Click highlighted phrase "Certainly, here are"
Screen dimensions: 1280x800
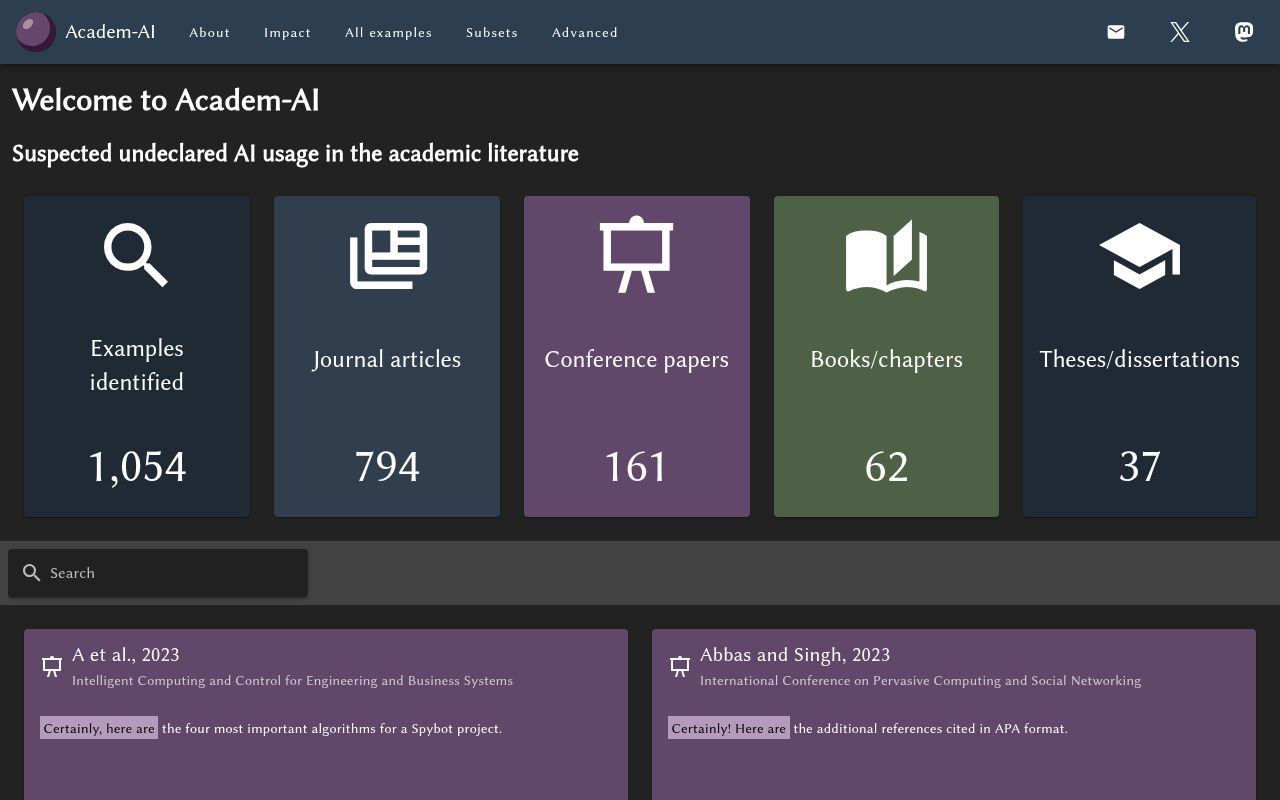99,728
